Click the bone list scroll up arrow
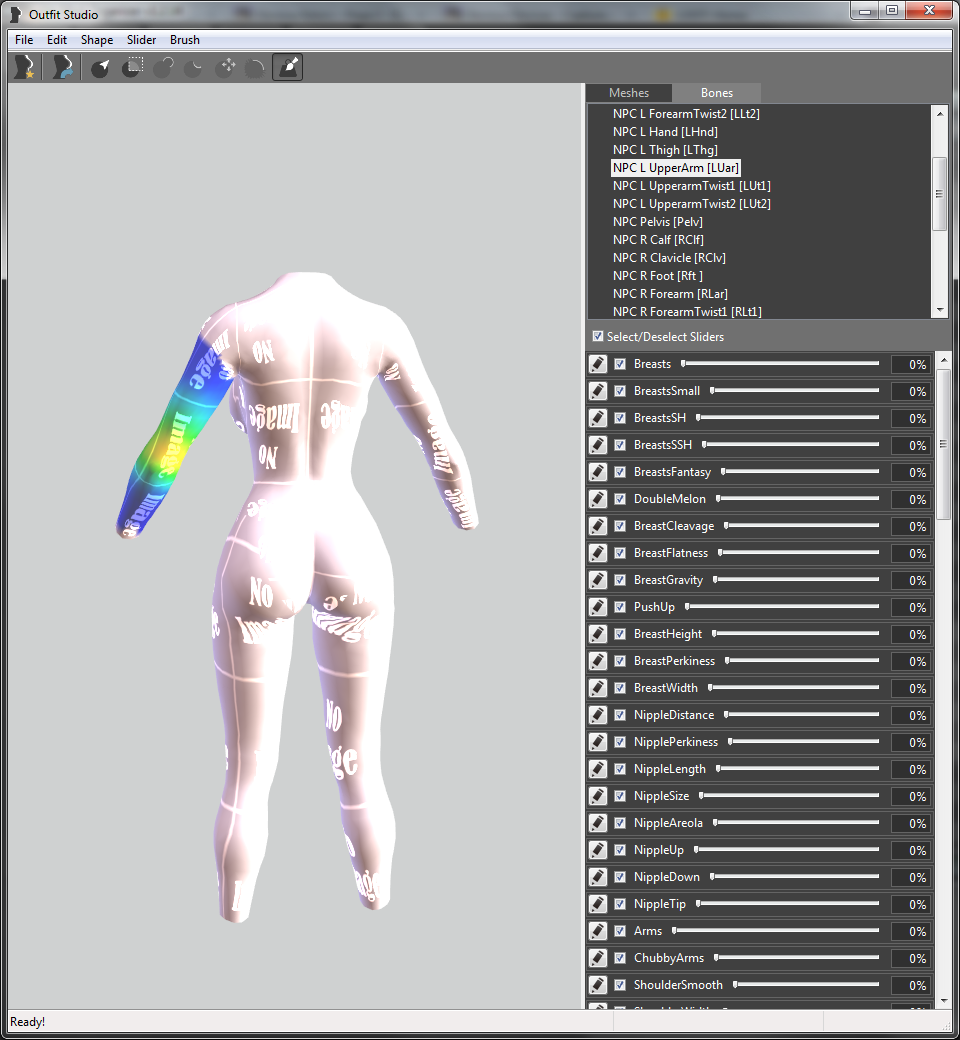Viewport: 960px width, 1040px height. 939,114
